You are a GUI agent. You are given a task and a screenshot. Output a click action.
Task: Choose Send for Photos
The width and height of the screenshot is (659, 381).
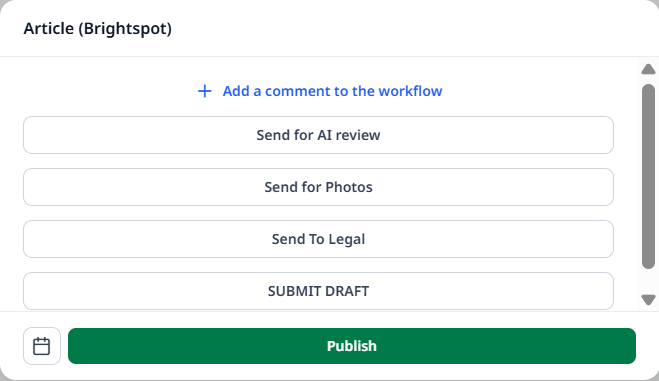click(x=318, y=187)
